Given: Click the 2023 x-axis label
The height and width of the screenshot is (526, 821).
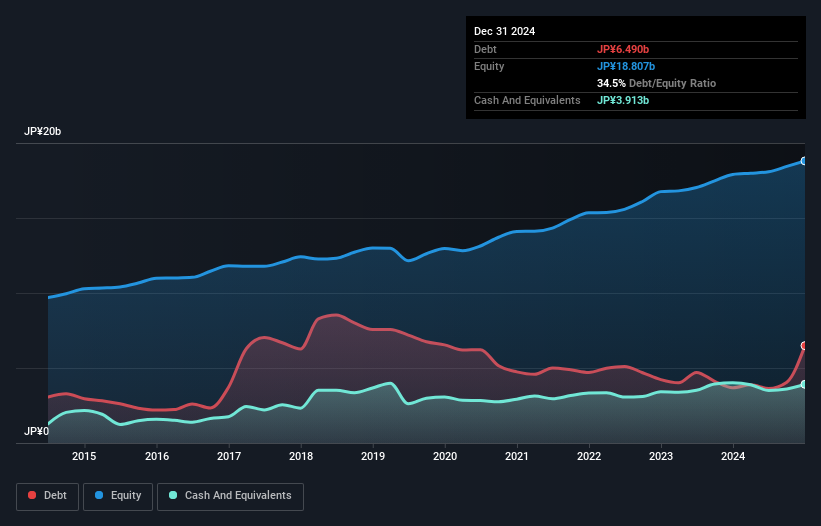Looking at the screenshot, I should tap(661, 456).
